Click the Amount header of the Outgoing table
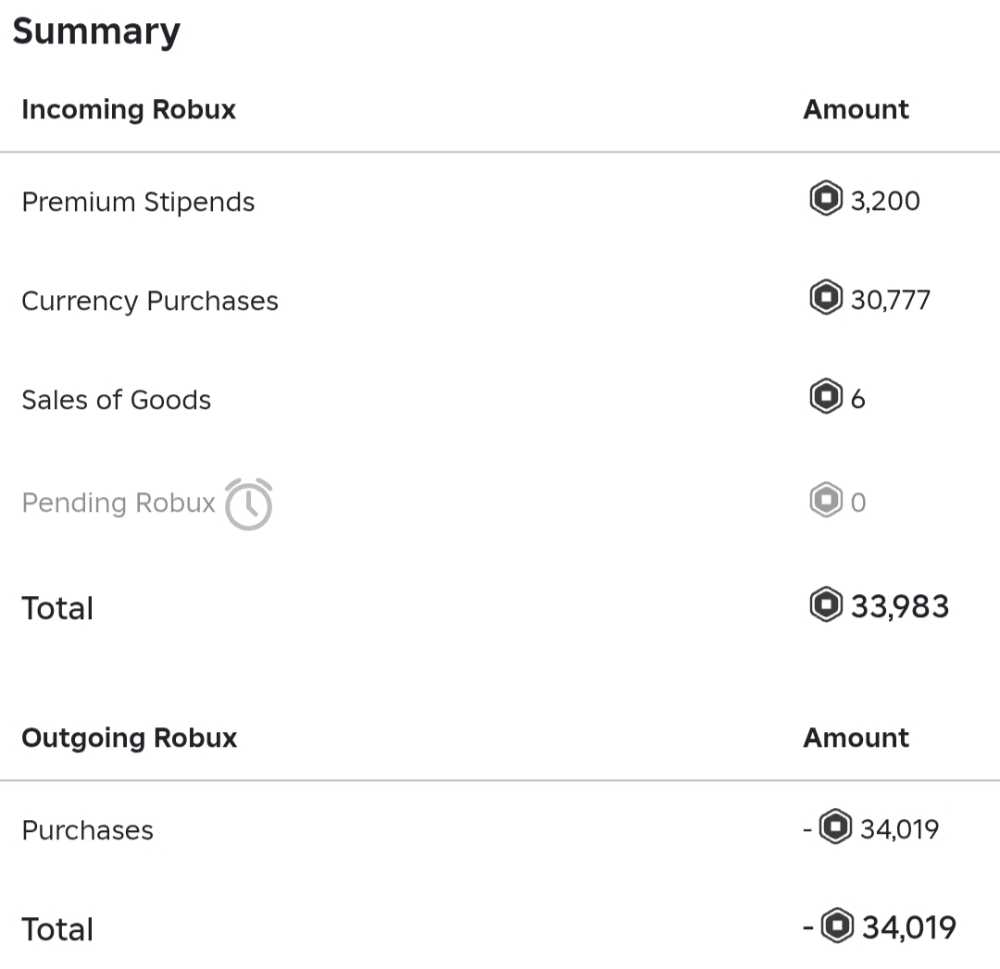The image size is (1000, 969). point(856,738)
